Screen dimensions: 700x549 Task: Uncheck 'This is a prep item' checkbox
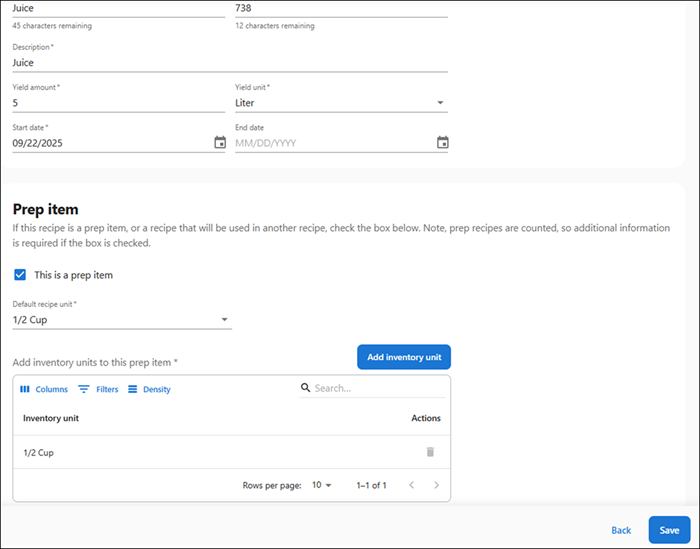click(x=20, y=275)
